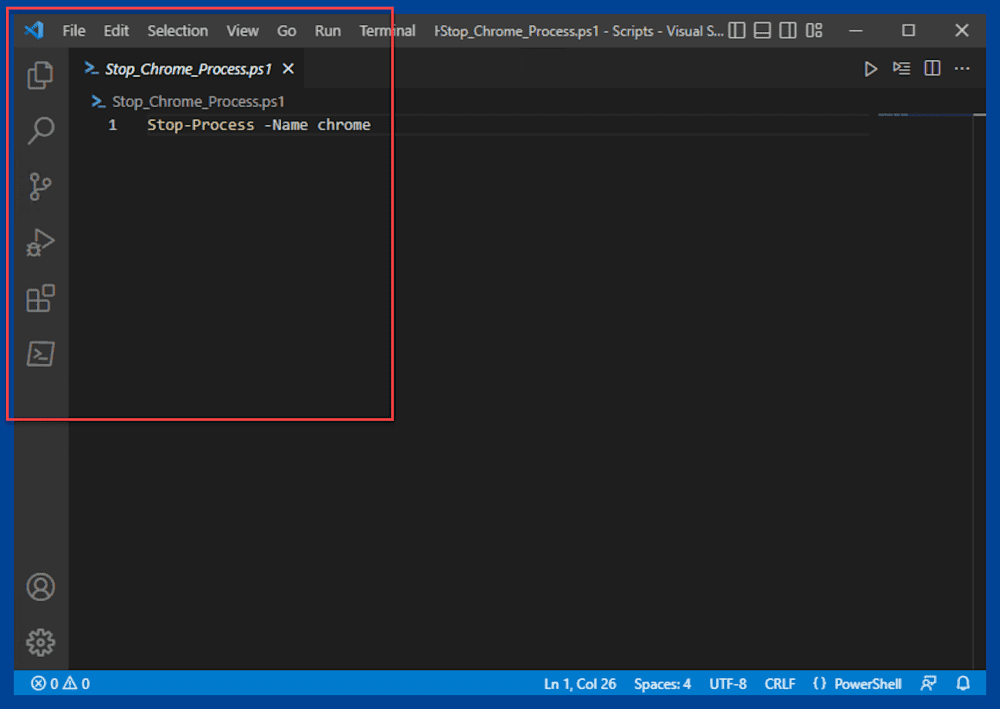Click the vertical editor scrollbar
Screen dimensions: 1000x709
point(980,389)
